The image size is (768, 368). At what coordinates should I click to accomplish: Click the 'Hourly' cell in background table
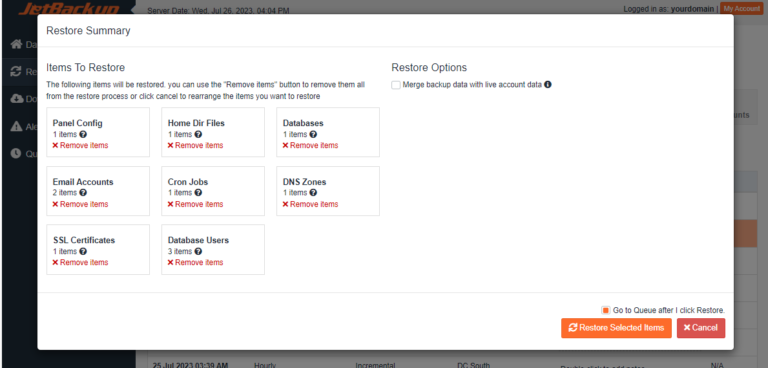point(265,365)
